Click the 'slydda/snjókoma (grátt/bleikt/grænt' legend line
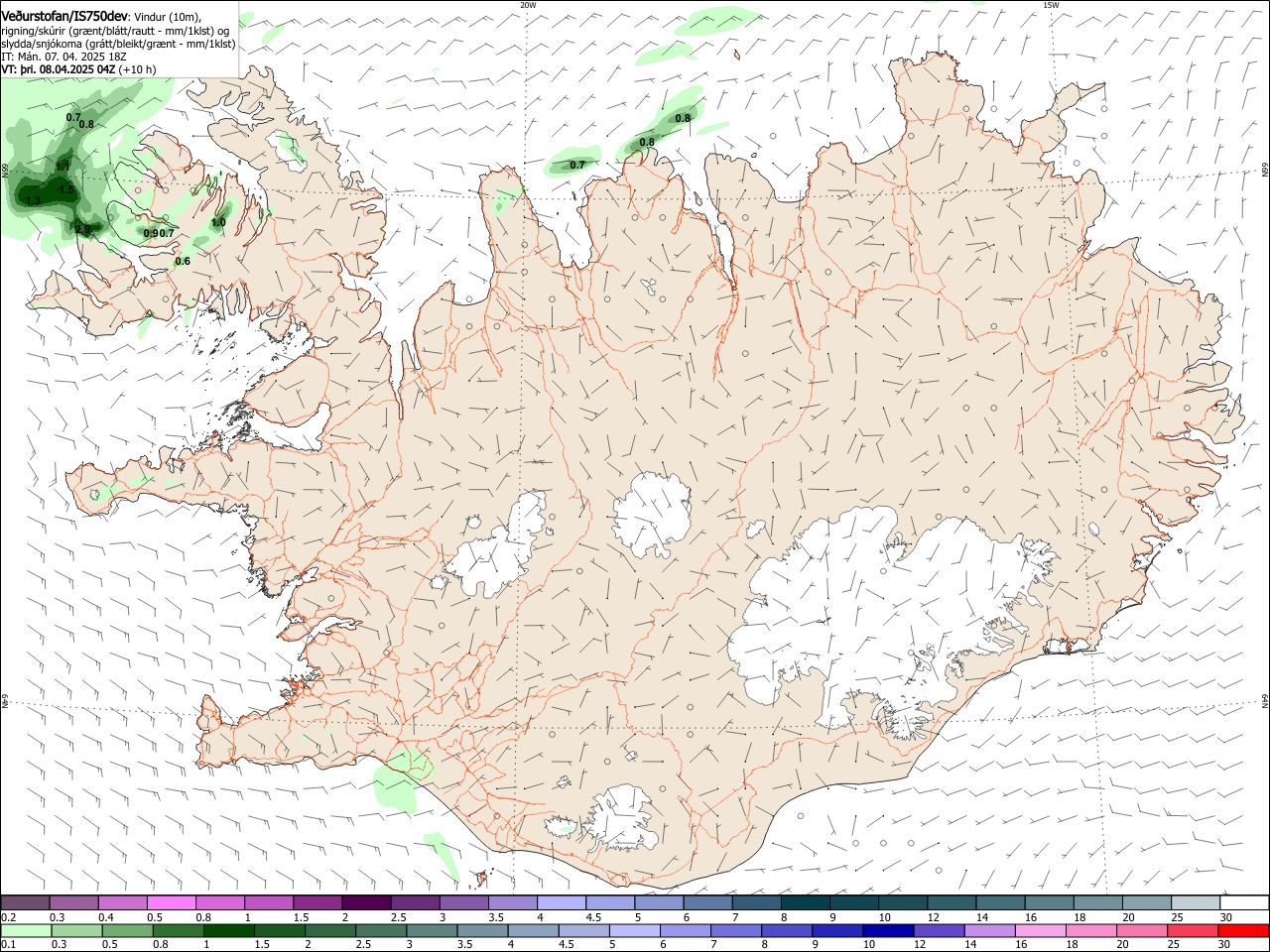Image resolution: width=1270 pixels, height=952 pixels. [x=118, y=44]
